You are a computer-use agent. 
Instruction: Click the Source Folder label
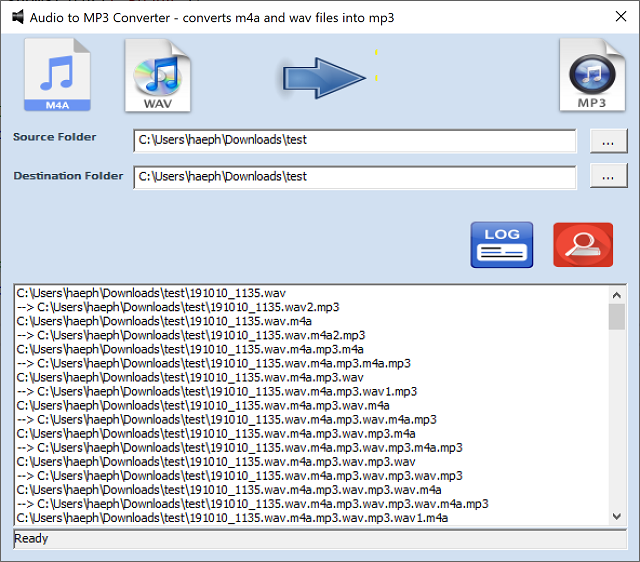click(x=55, y=137)
